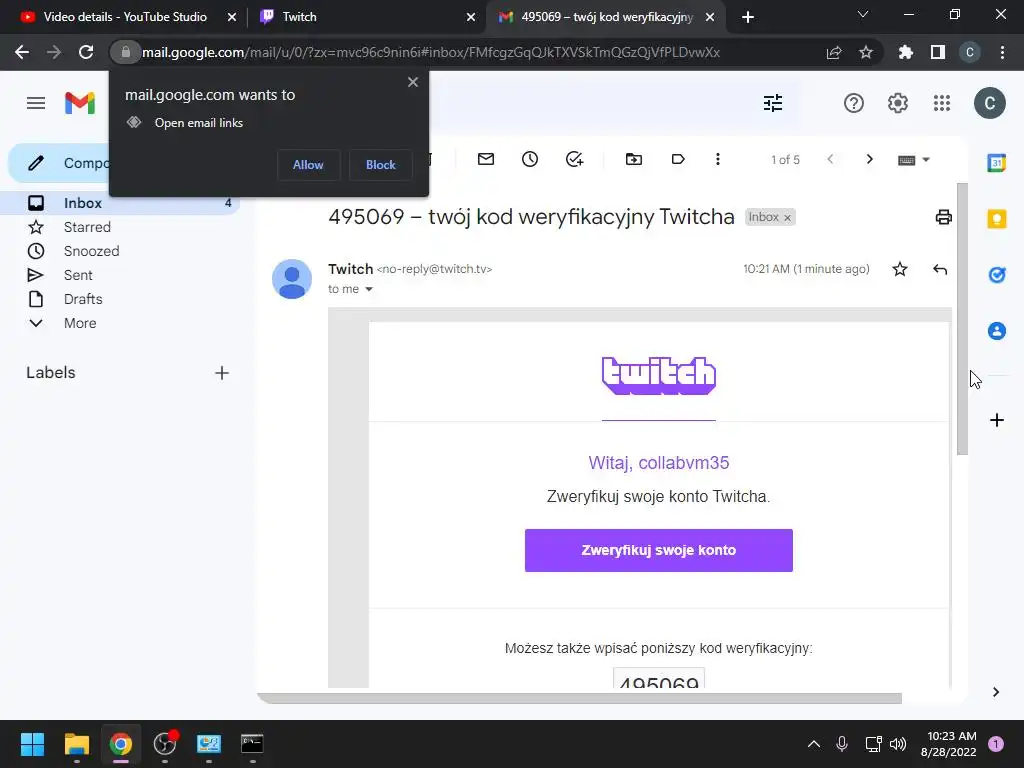Reload the page

86,52
